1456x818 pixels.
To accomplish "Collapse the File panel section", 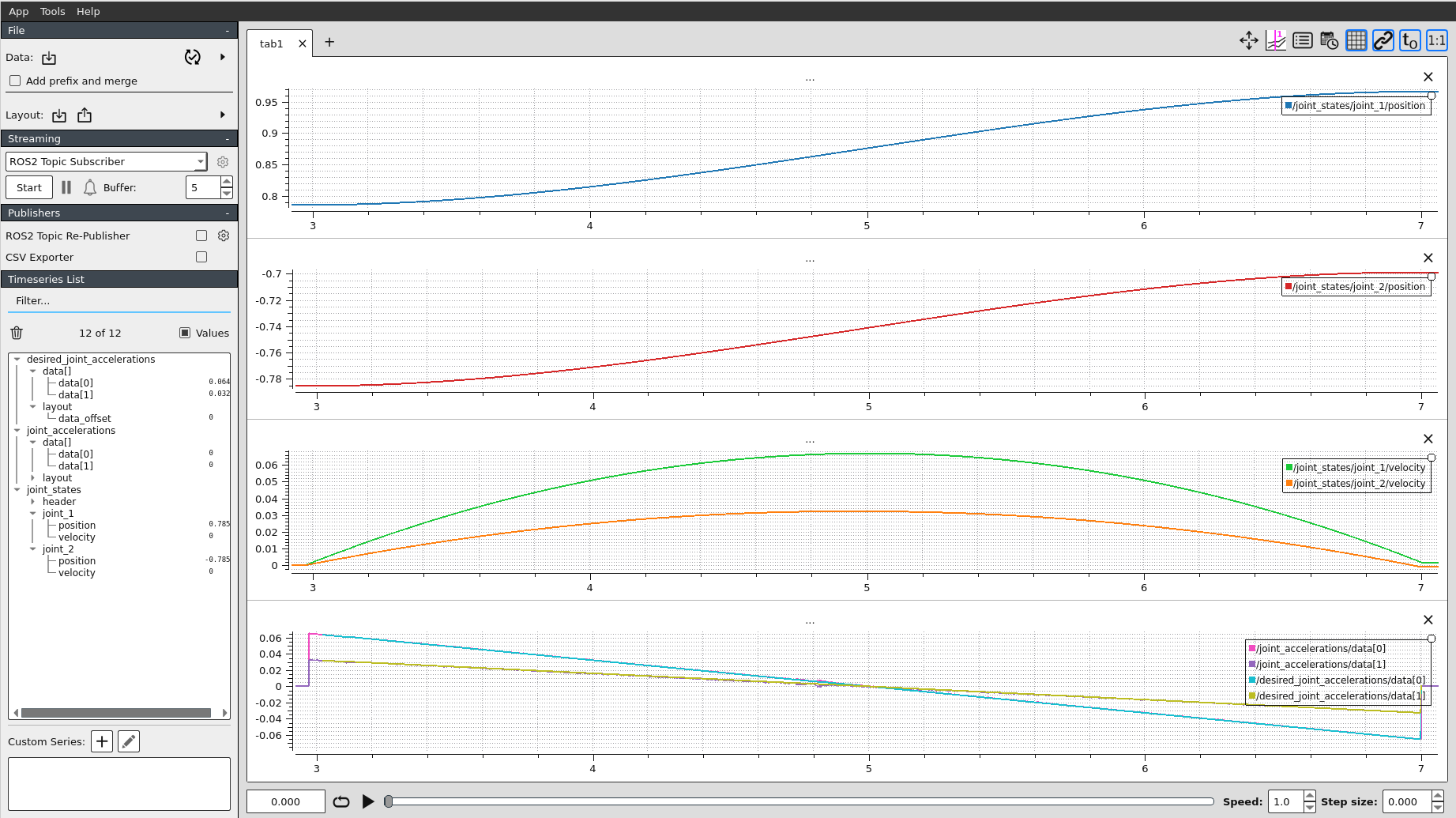I will (x=227, y=30).
